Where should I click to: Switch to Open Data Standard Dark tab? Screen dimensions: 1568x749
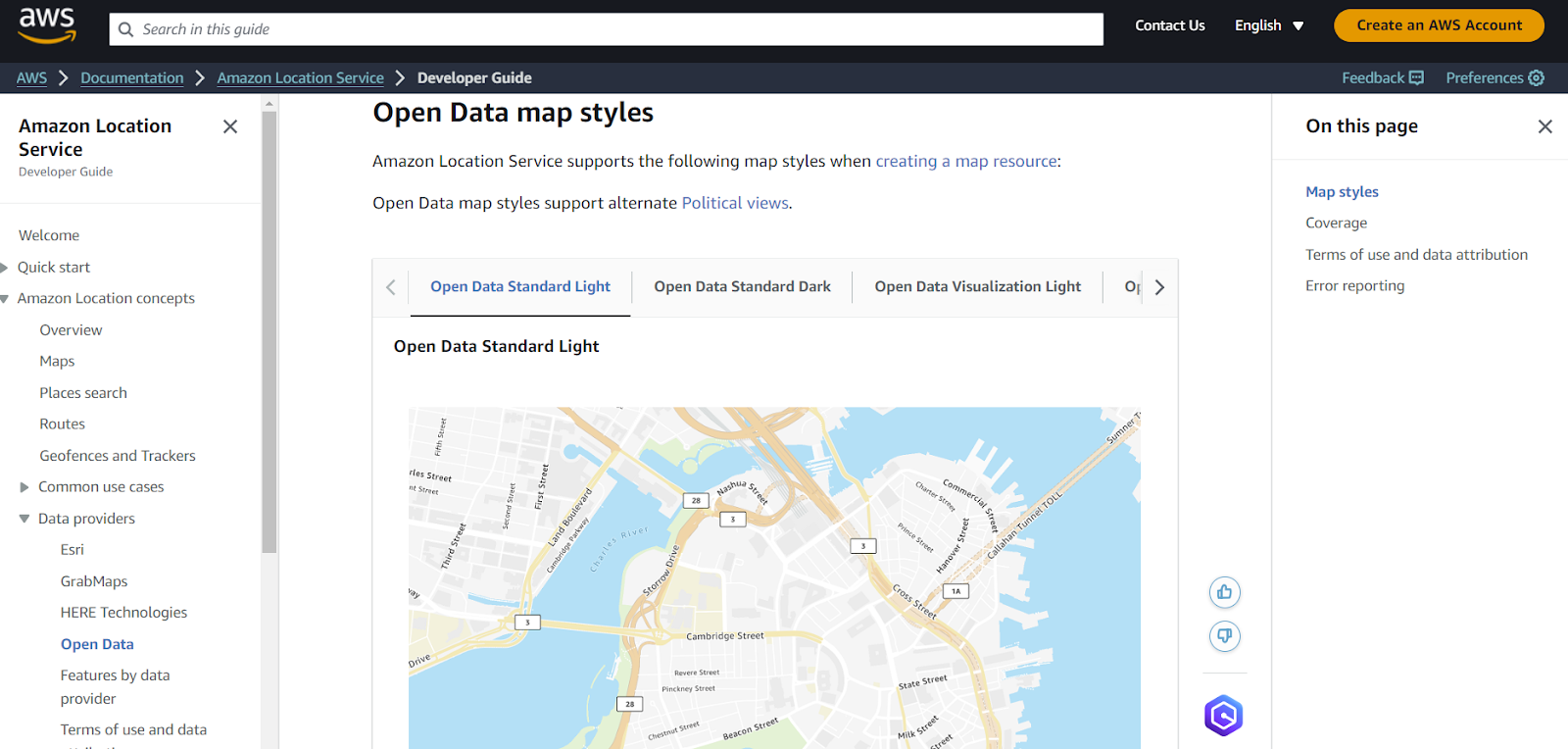tap(742, 286)
